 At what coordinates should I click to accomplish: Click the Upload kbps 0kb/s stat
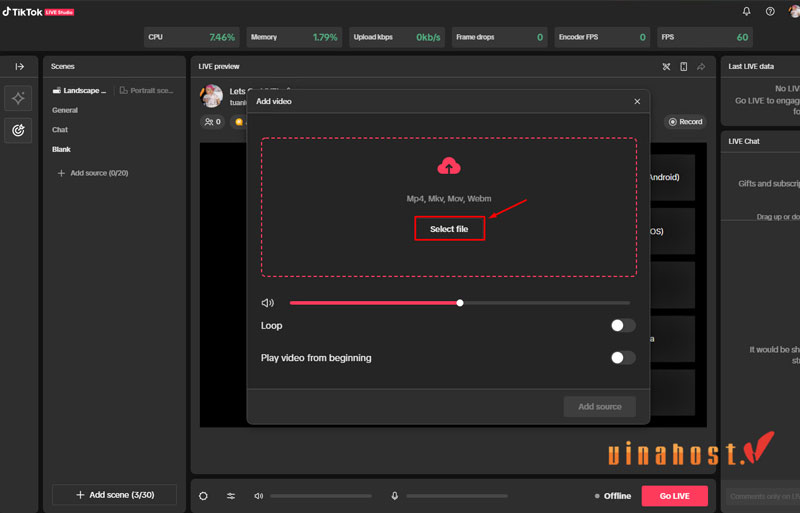coord(396,37)
